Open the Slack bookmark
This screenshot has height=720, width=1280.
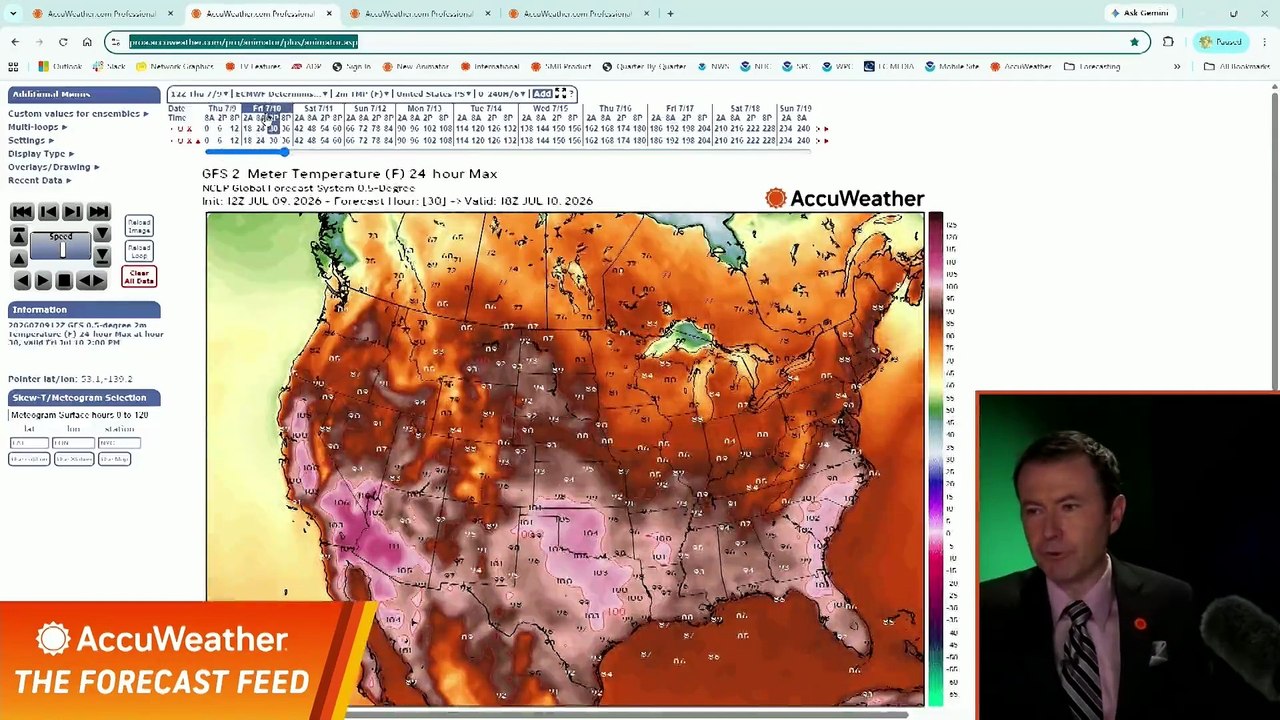[110, 67]
